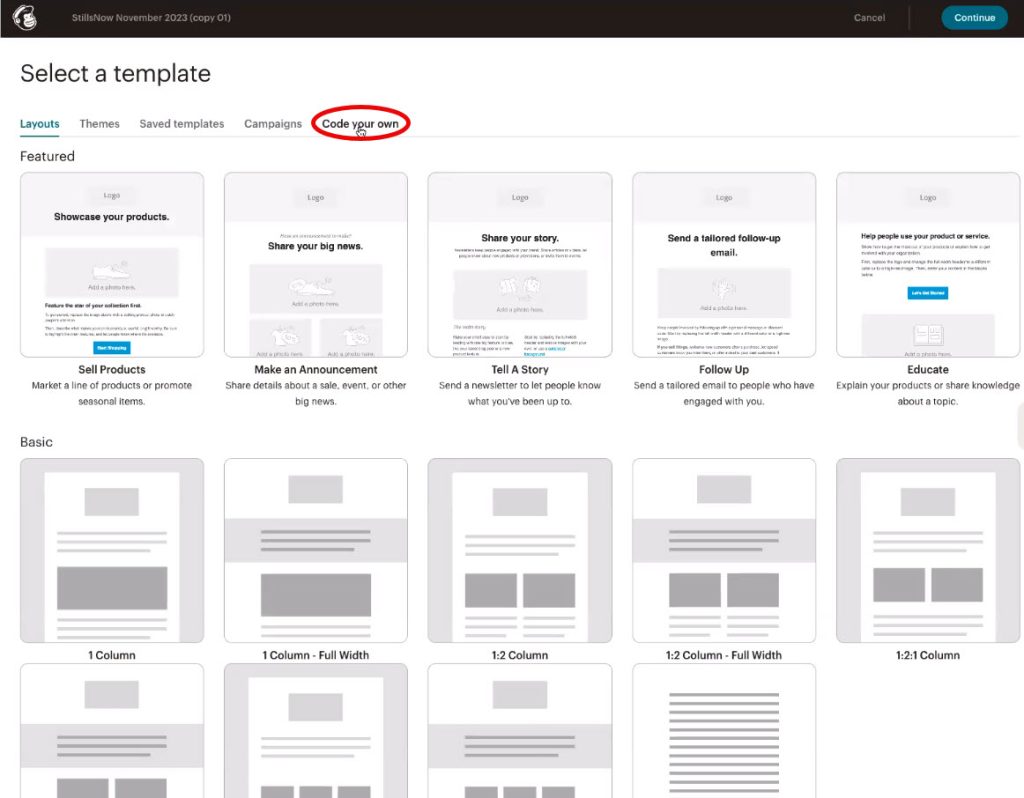Select the Code your own tab
This screenshot has height=798, width=1024.
[x=359, y=124]
